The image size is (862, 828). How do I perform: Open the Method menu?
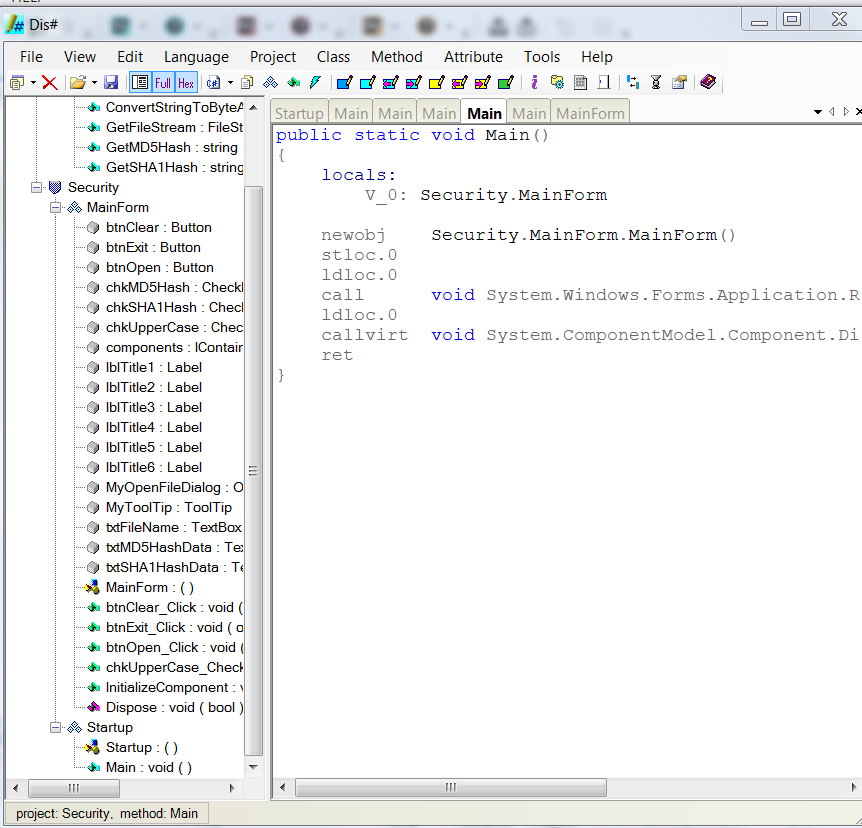pos(396,57)
